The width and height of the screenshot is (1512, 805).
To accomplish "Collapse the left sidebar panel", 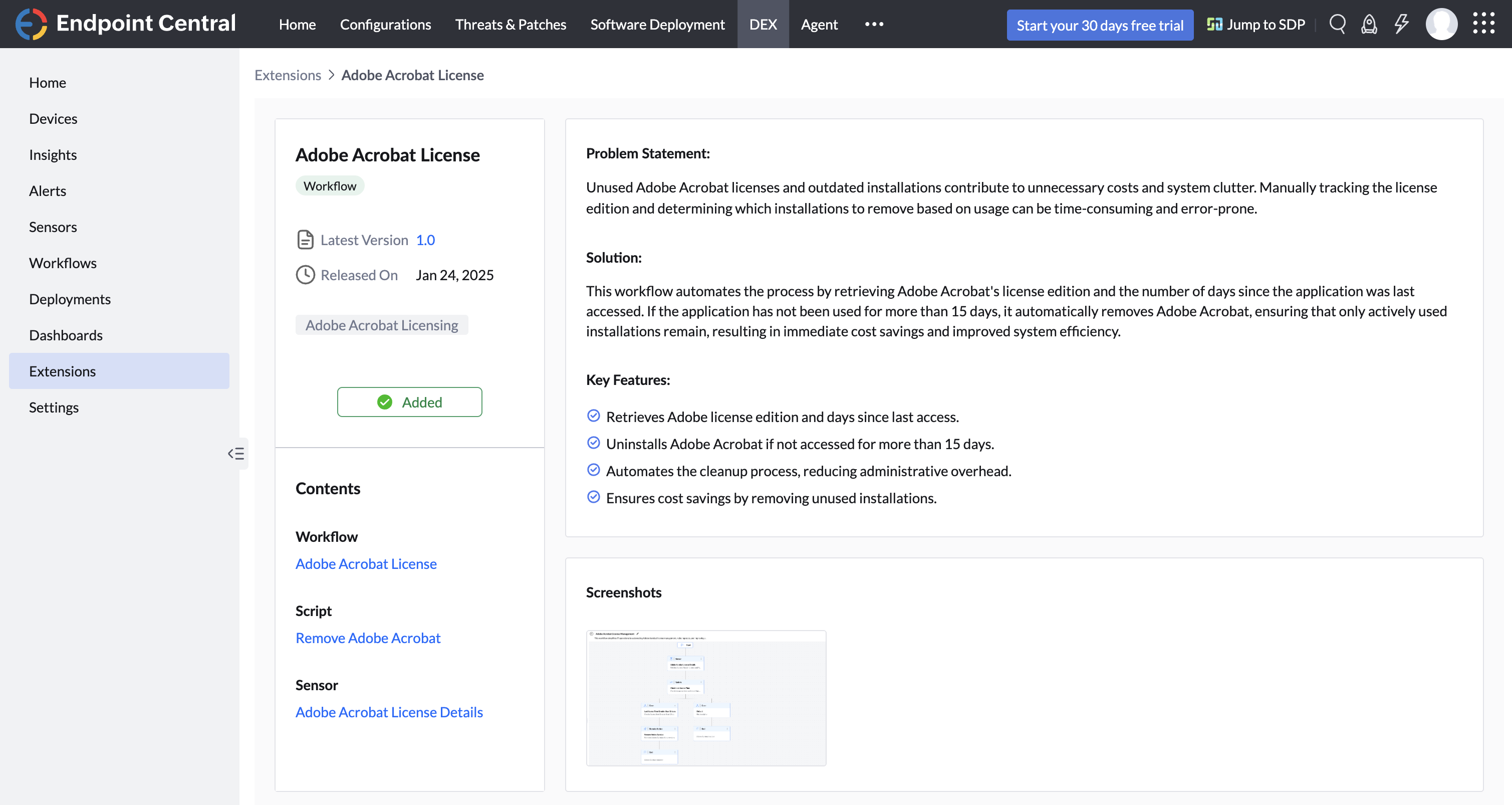I will point(236,453).
